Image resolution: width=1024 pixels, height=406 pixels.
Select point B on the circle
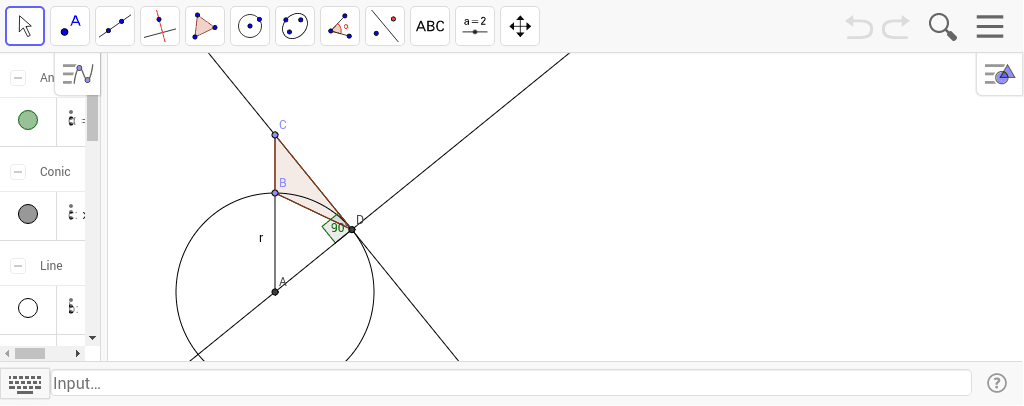pos(275,193)
